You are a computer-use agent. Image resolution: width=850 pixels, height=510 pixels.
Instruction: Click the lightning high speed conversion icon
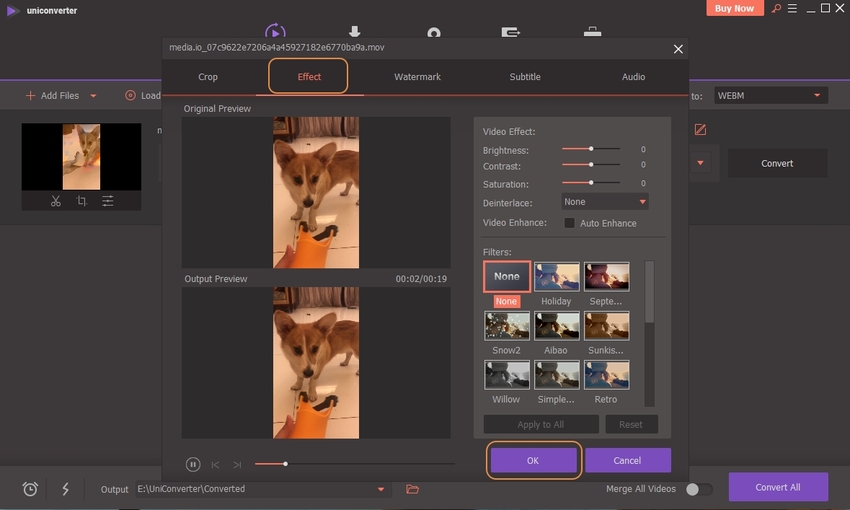[x=66, y=489]
